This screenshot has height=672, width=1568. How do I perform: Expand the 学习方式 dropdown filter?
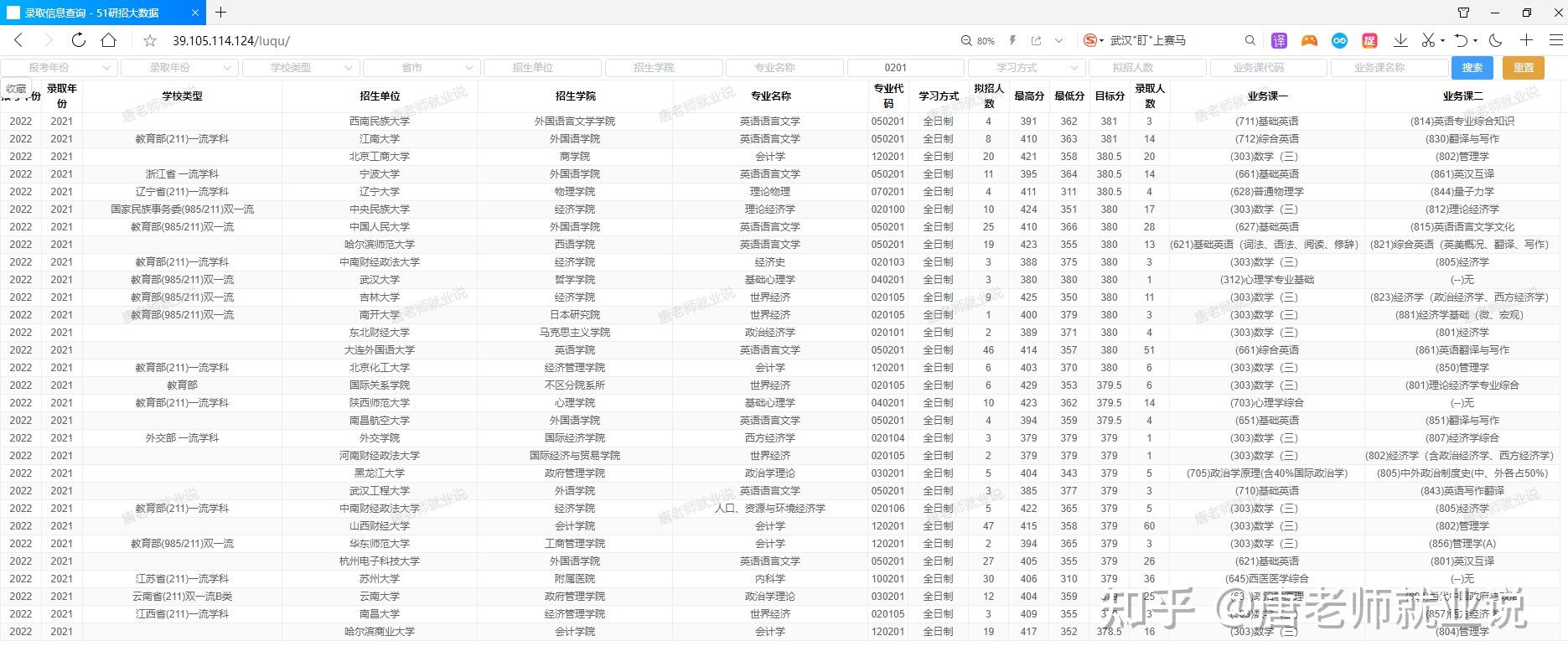click(1027, 68)
